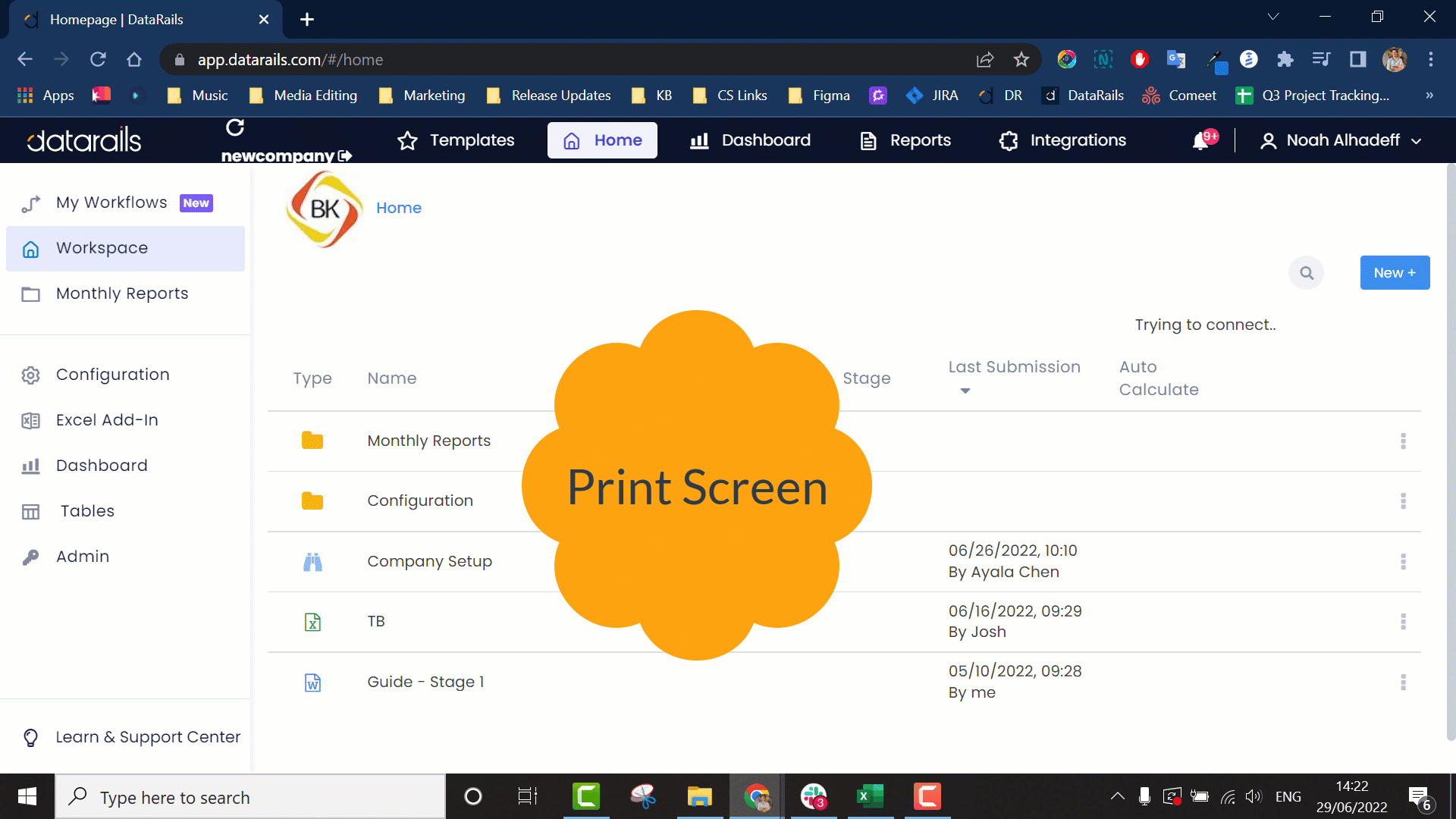Viewport: 1456px width, 819px height.
Task: Open more options for Guide - Stage 1
Action: (x=1403, y=682)
